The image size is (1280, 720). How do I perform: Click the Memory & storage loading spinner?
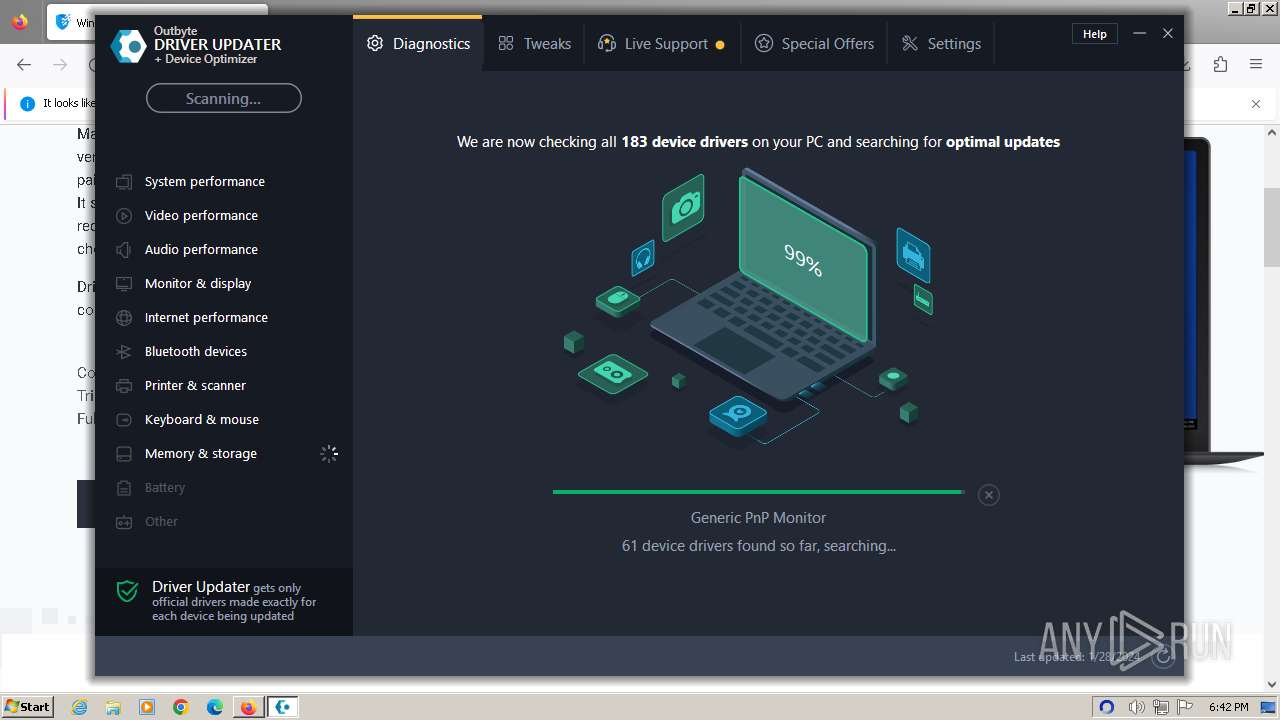tap(329, 454)
